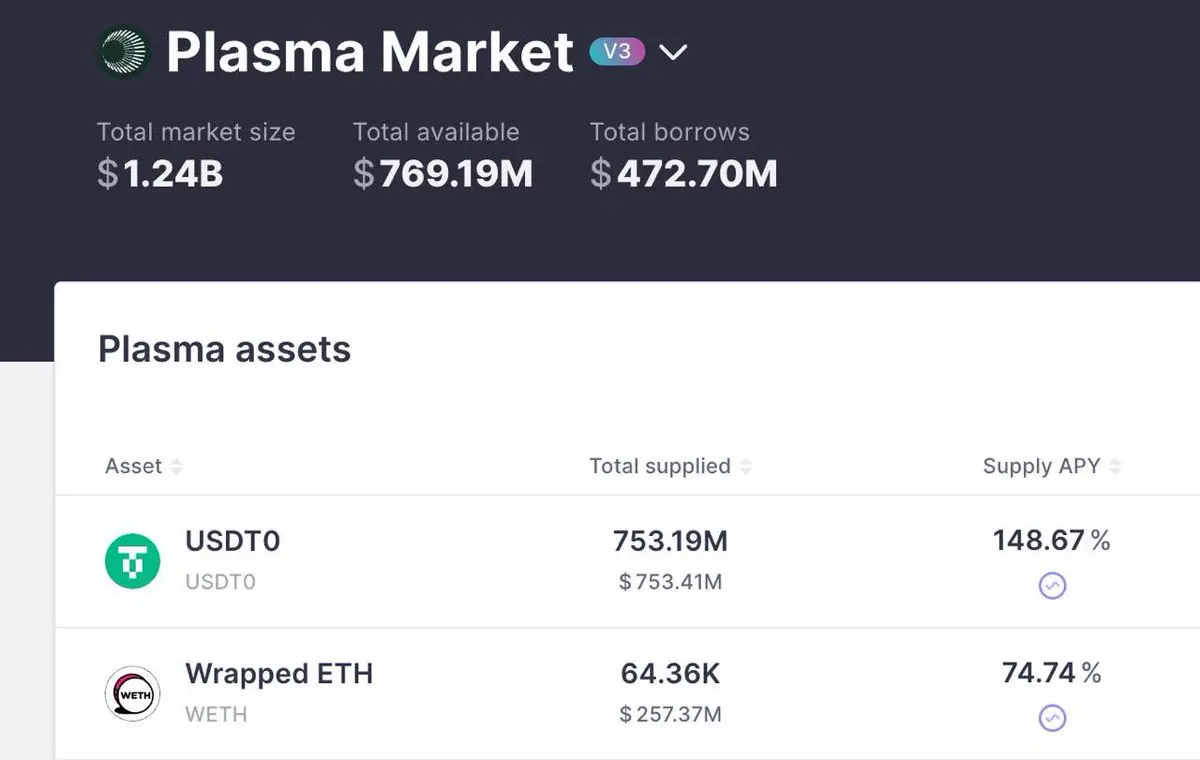This screenshot has height=760, width=1200.
Task: Sort by Total supplied column arrows
Action: (x=745, y=467)
